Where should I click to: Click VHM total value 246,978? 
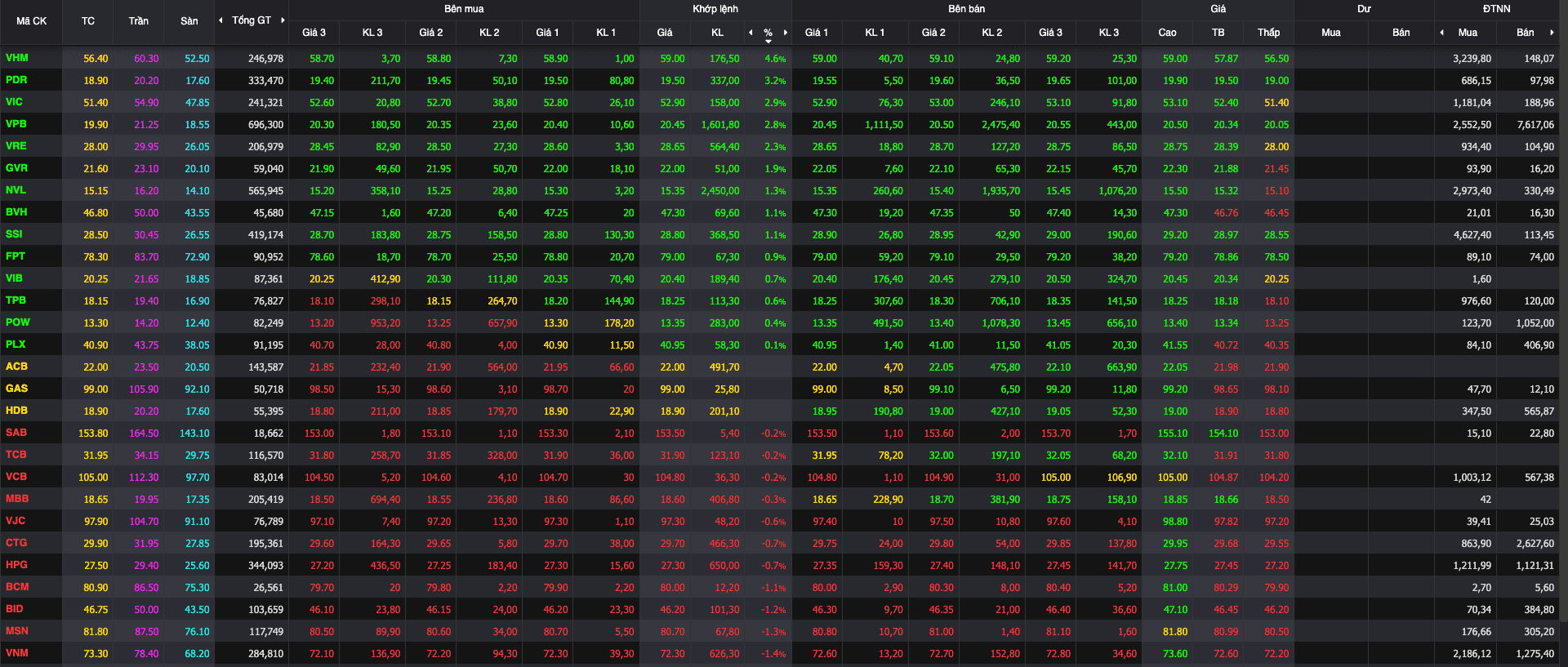point(266,59)
